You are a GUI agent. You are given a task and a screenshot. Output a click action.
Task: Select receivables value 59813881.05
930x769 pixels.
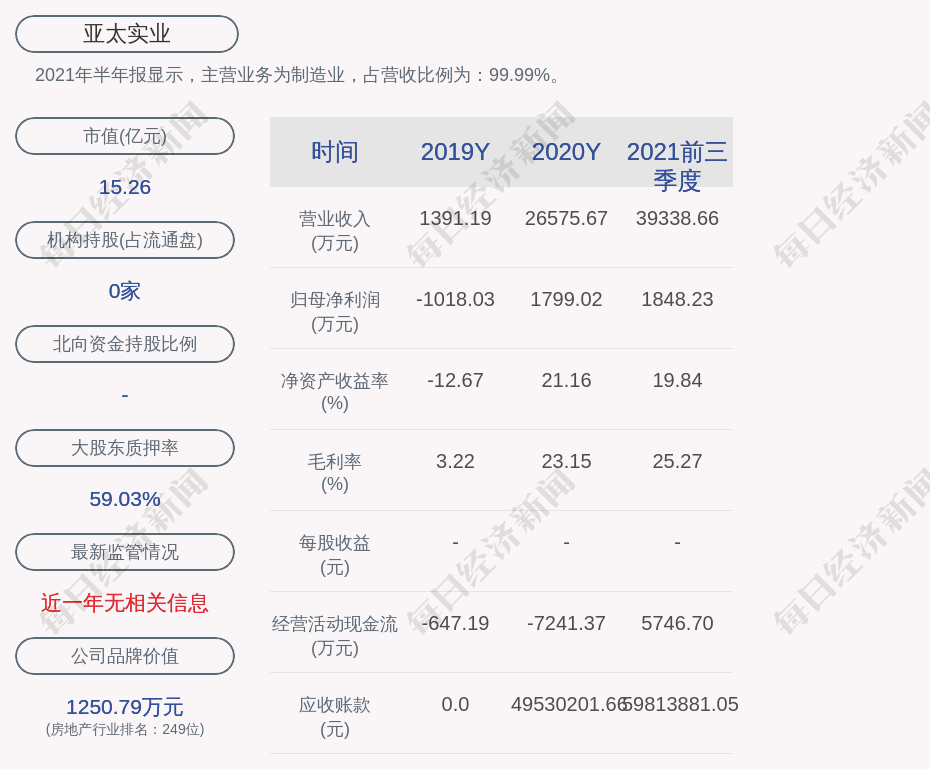[x=681, y=704]
